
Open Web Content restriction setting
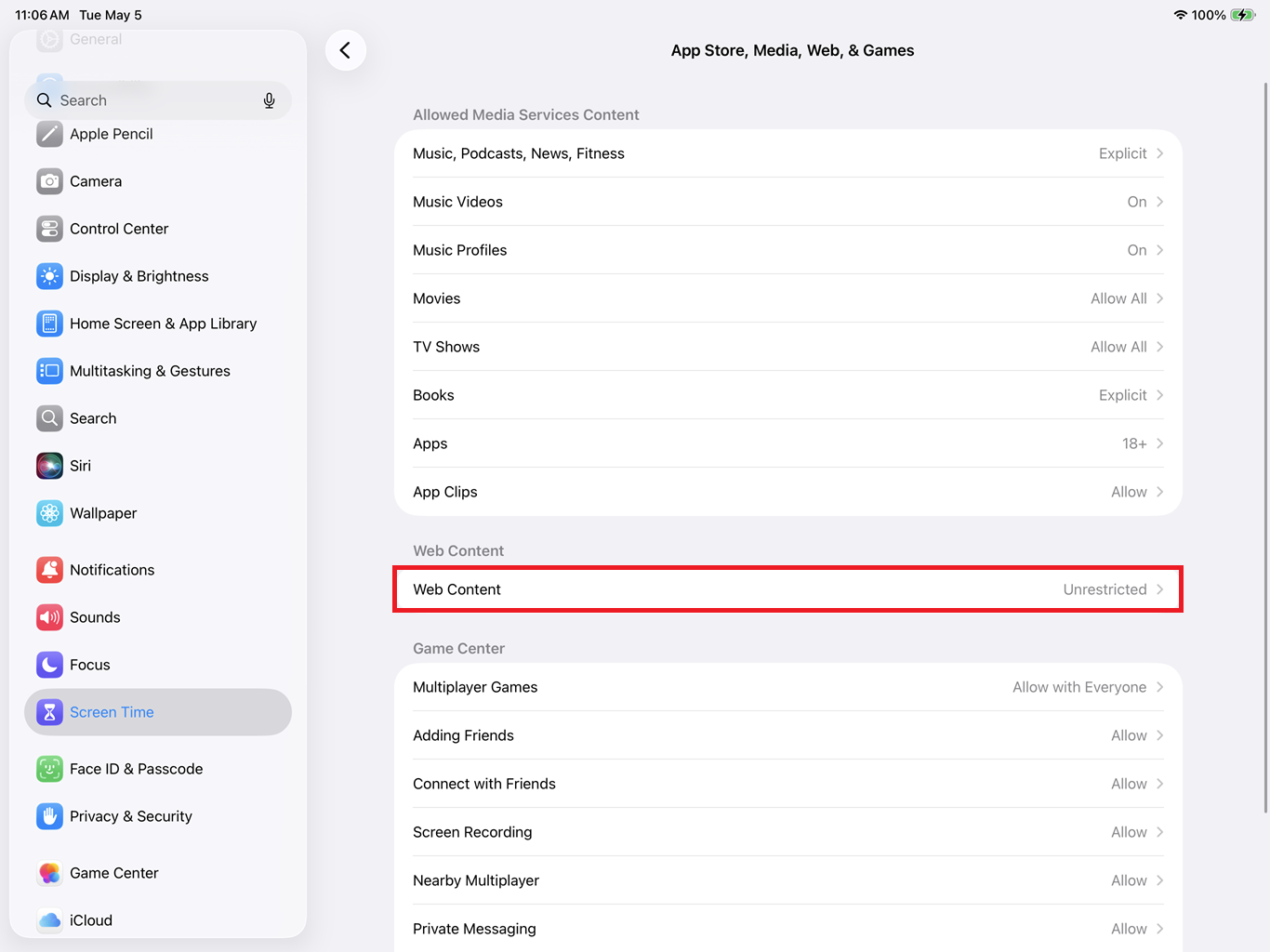[788, 589]
